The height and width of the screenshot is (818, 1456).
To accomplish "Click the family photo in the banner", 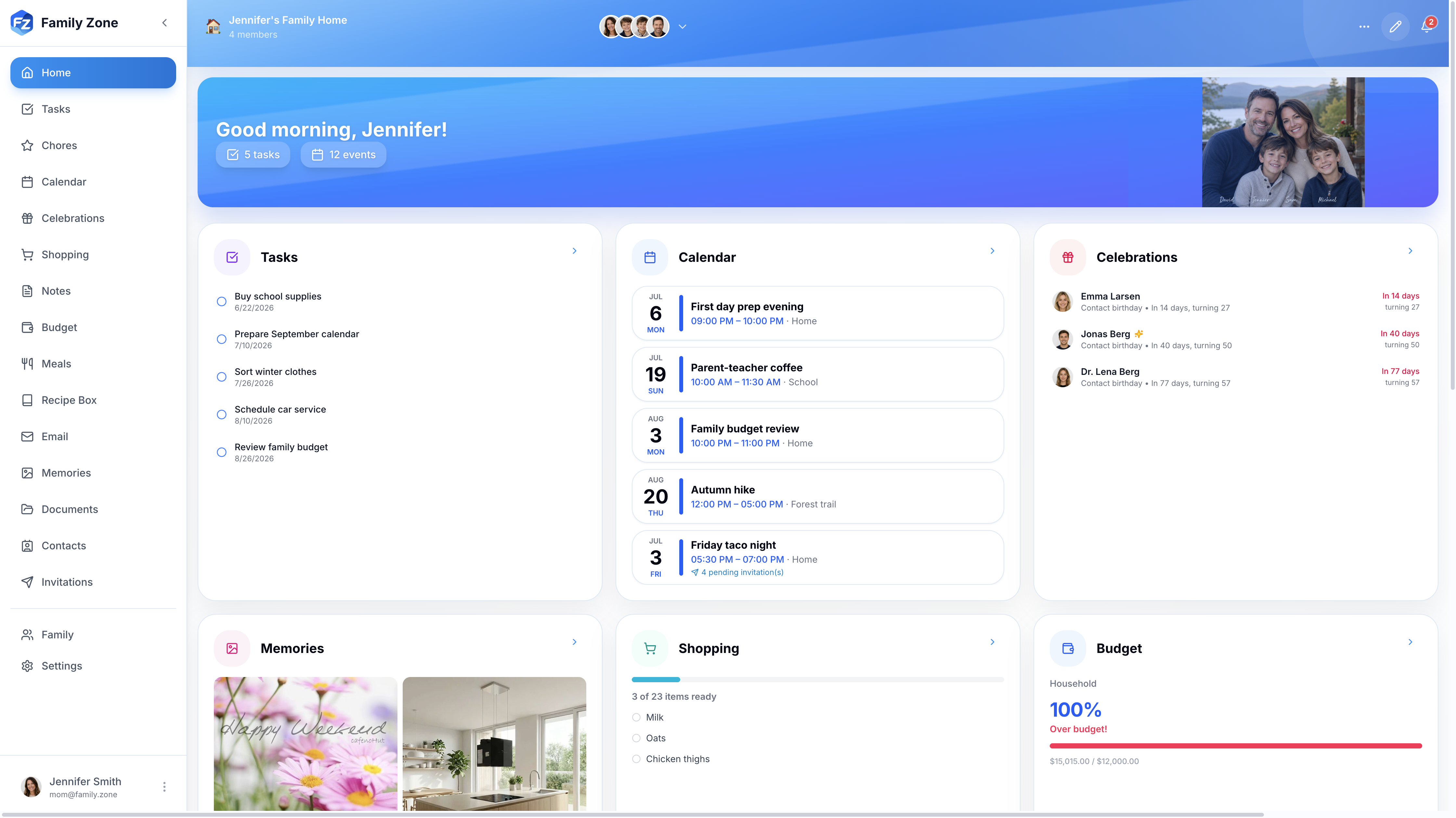I will click(x=1283, y=142).
